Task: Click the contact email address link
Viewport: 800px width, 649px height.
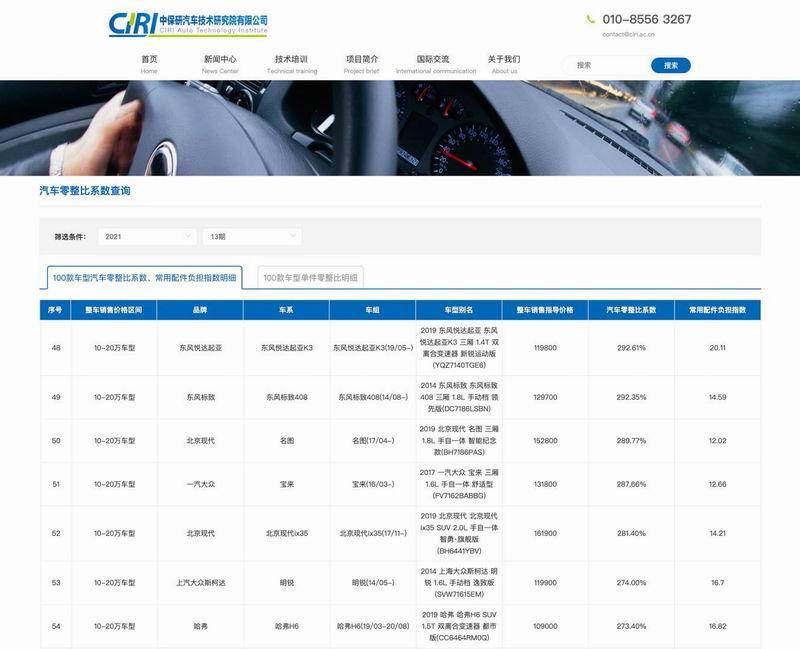Action: 628,35
